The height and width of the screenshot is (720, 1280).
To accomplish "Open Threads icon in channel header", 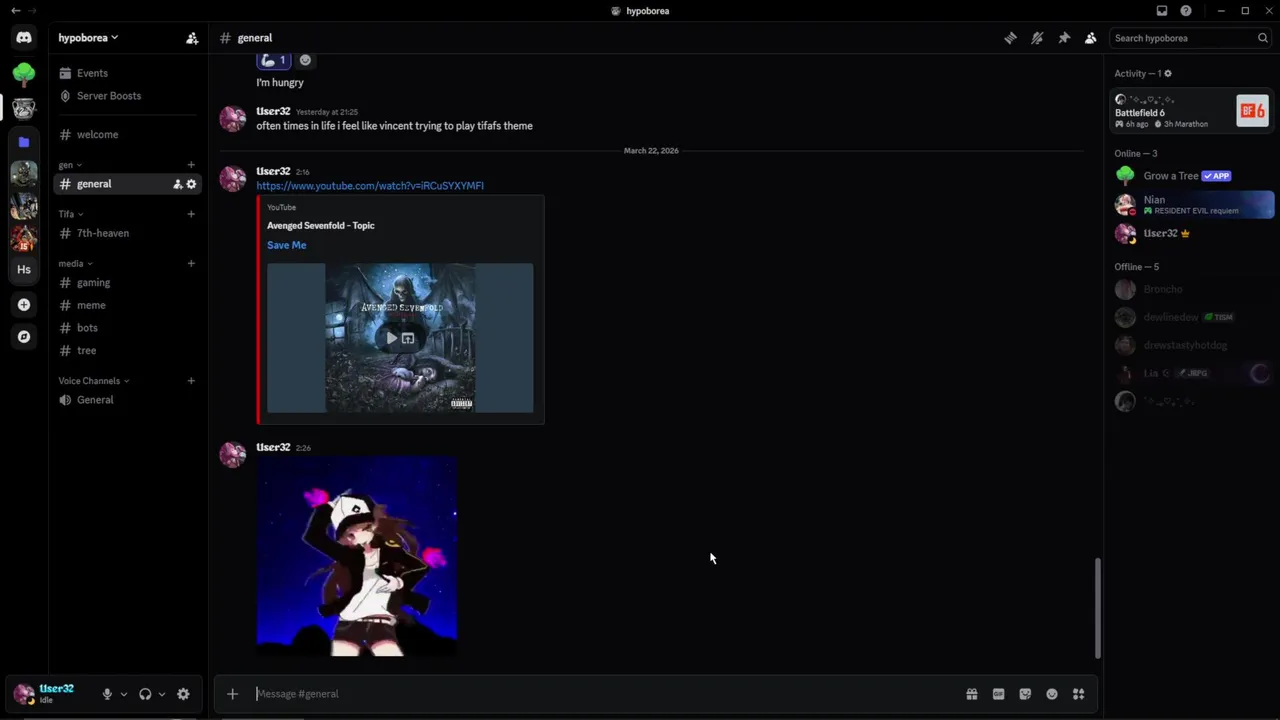I will (1011, 38).
